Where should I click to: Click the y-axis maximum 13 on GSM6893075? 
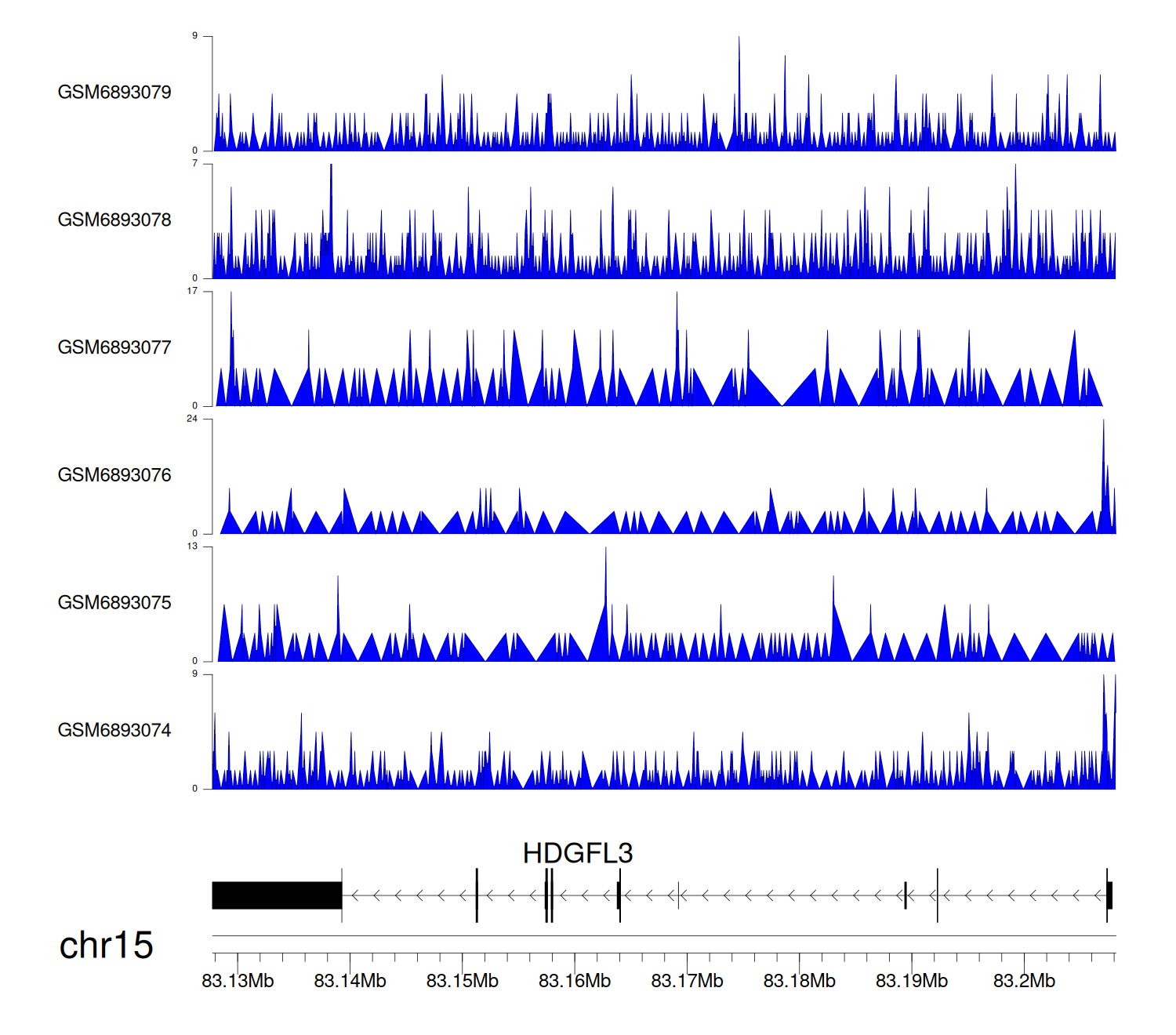click(192, 547)
